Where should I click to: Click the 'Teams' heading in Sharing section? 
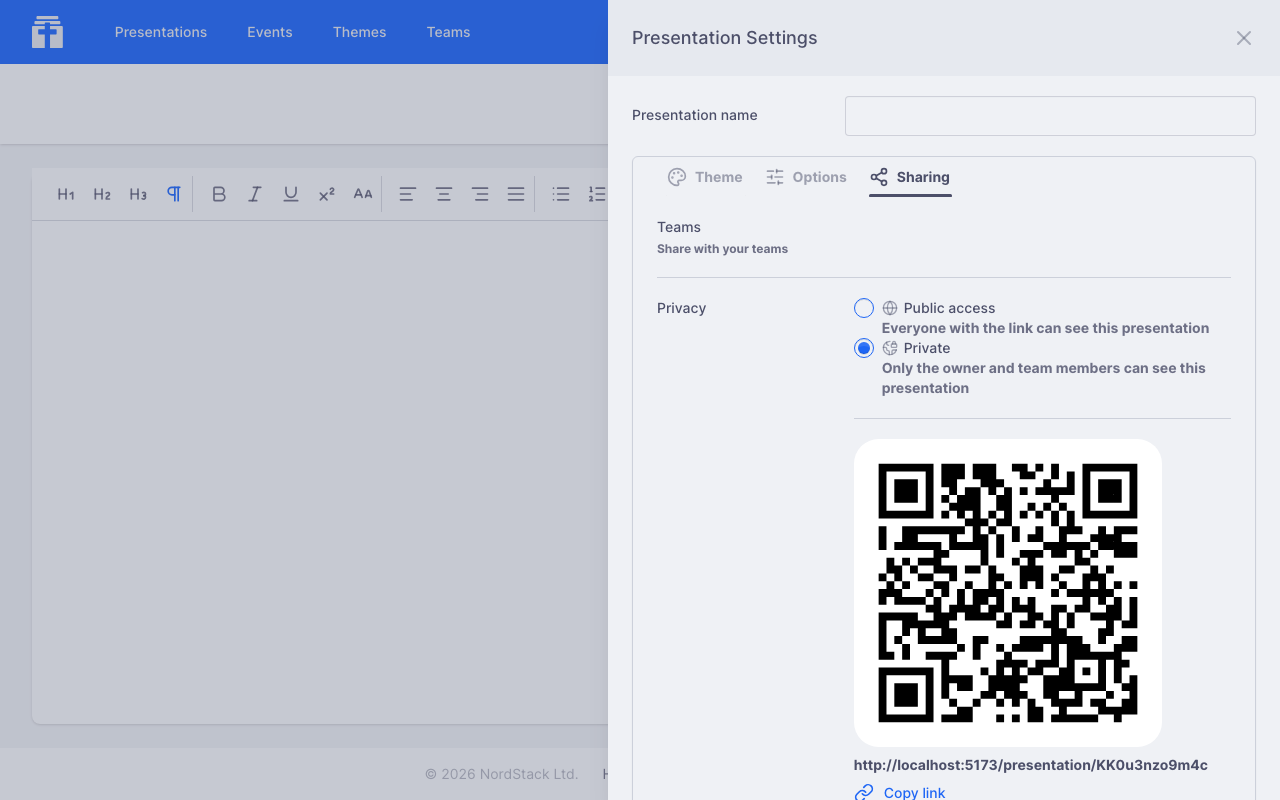pos(679,227)
